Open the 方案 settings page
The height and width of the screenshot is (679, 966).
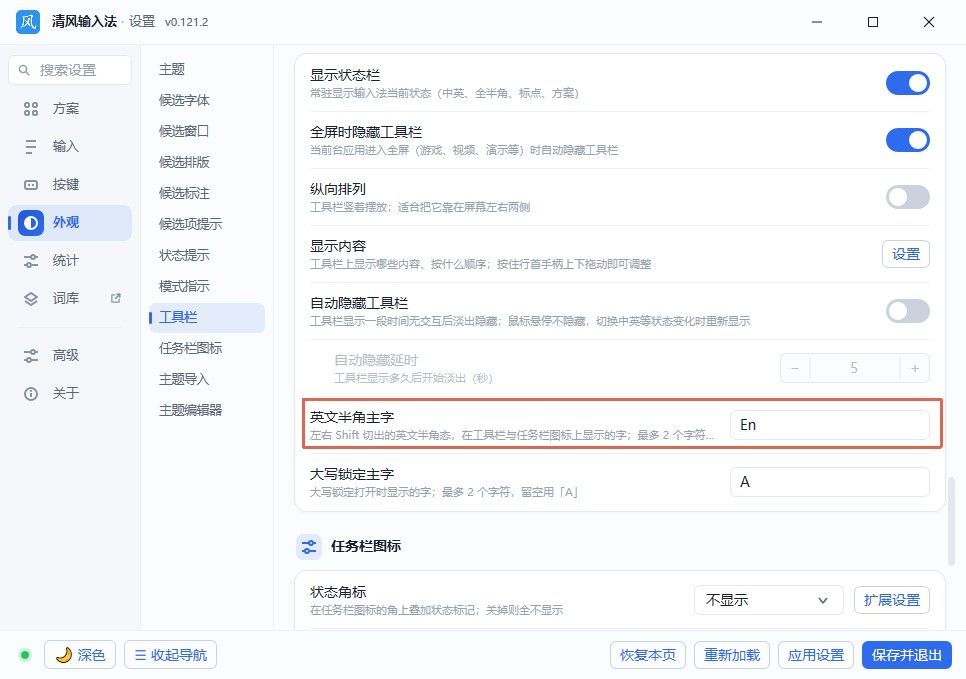[70, 109]
